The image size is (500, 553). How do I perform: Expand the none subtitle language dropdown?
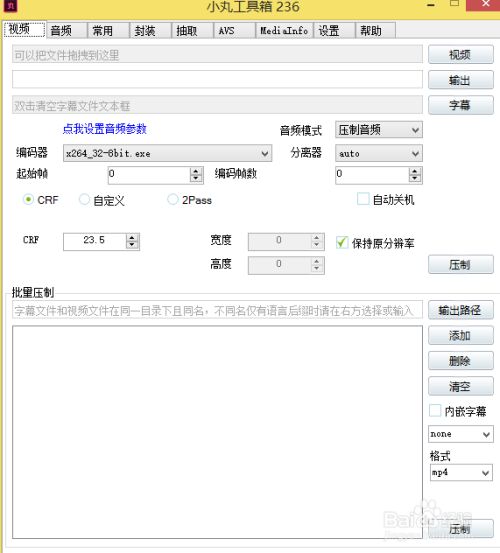point(461,434)
